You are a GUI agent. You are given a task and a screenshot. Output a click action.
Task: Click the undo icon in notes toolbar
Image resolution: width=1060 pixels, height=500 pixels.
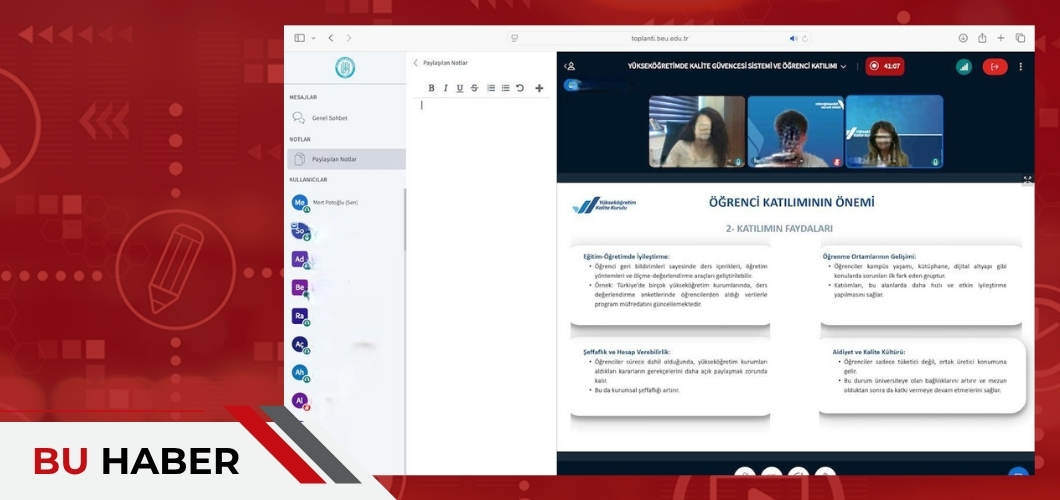(520, 88)
